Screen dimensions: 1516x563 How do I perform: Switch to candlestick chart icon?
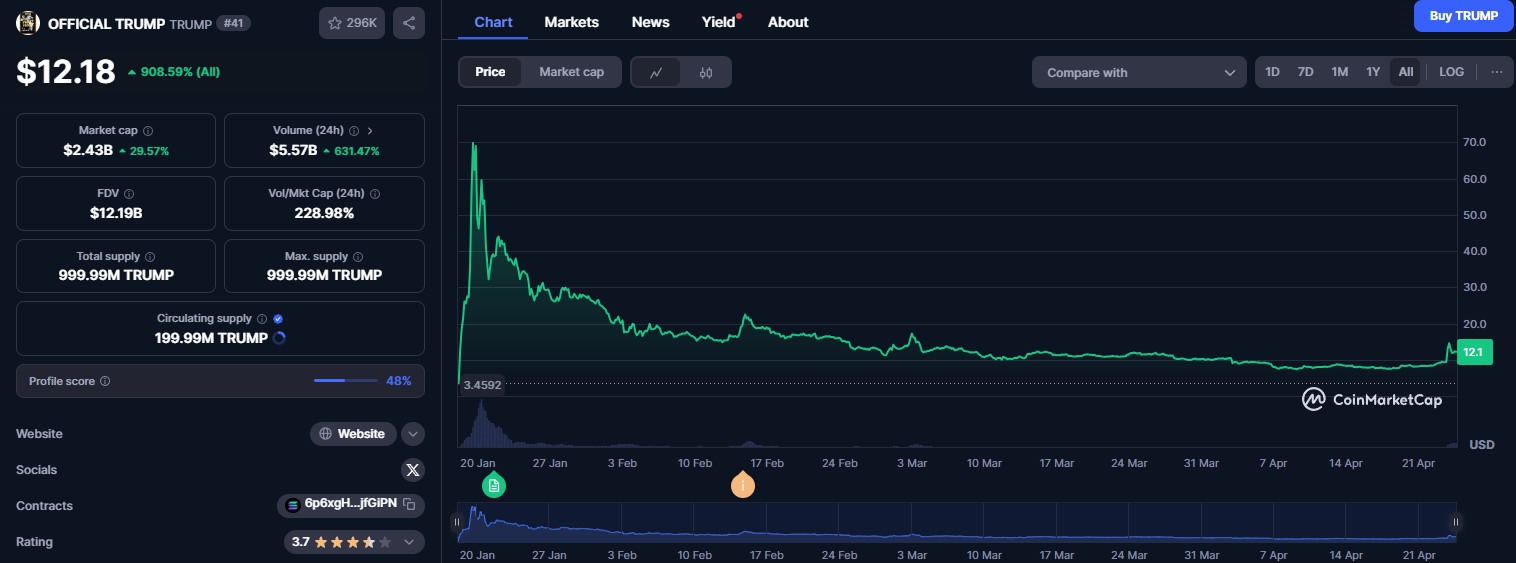pos(706,72)
